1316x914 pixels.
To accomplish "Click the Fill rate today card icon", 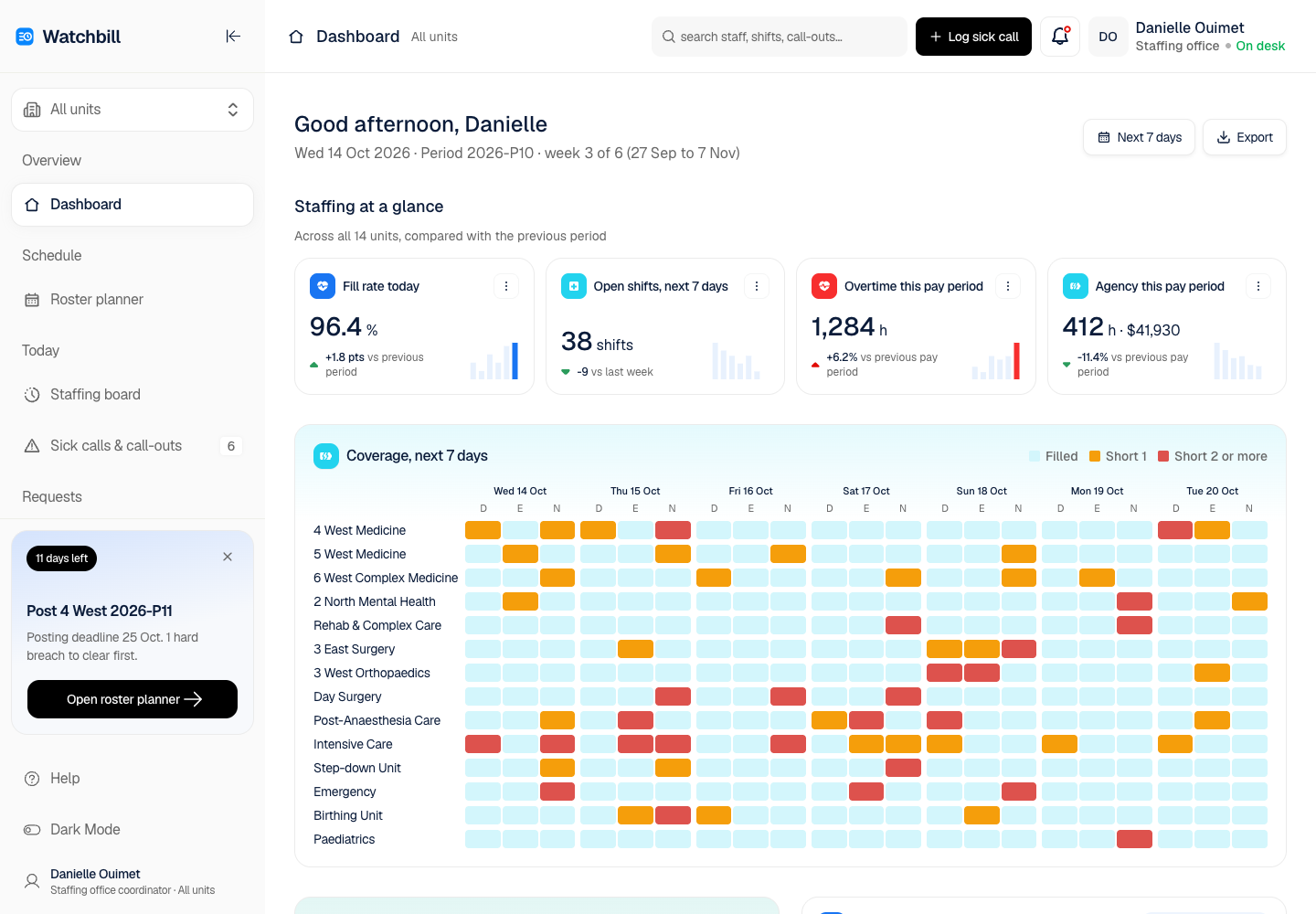I will click(x=323, y=286).
